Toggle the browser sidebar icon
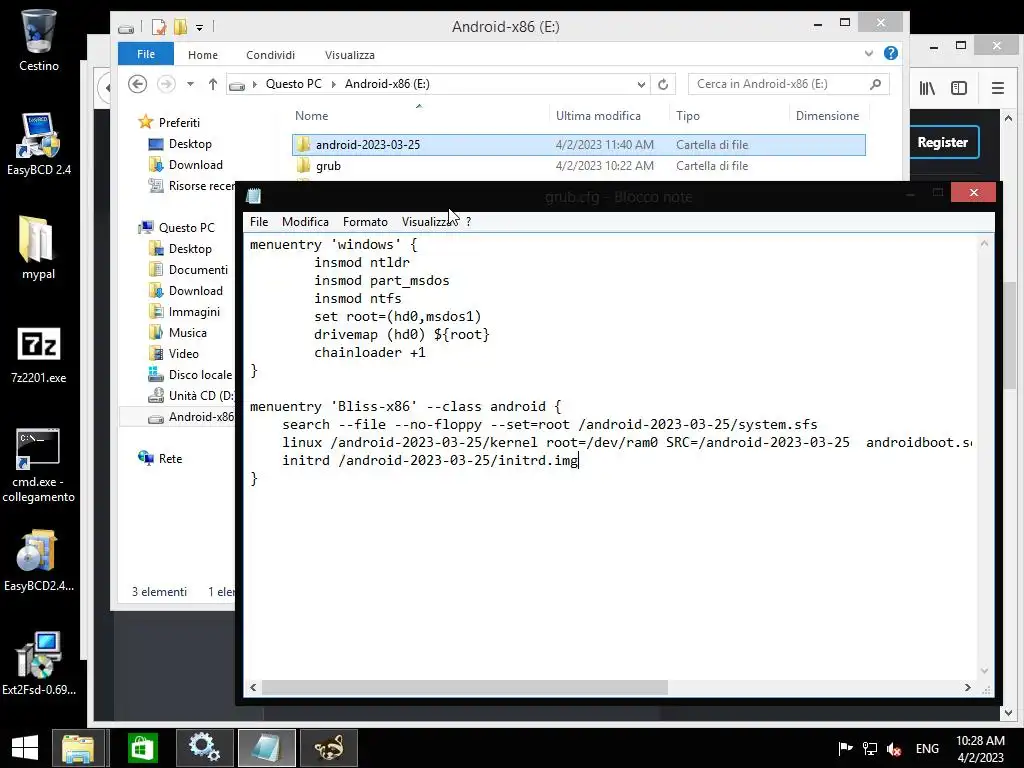The width and height of the screenshot is (1024, 768). pyautogui.click(x=959, y=88)
